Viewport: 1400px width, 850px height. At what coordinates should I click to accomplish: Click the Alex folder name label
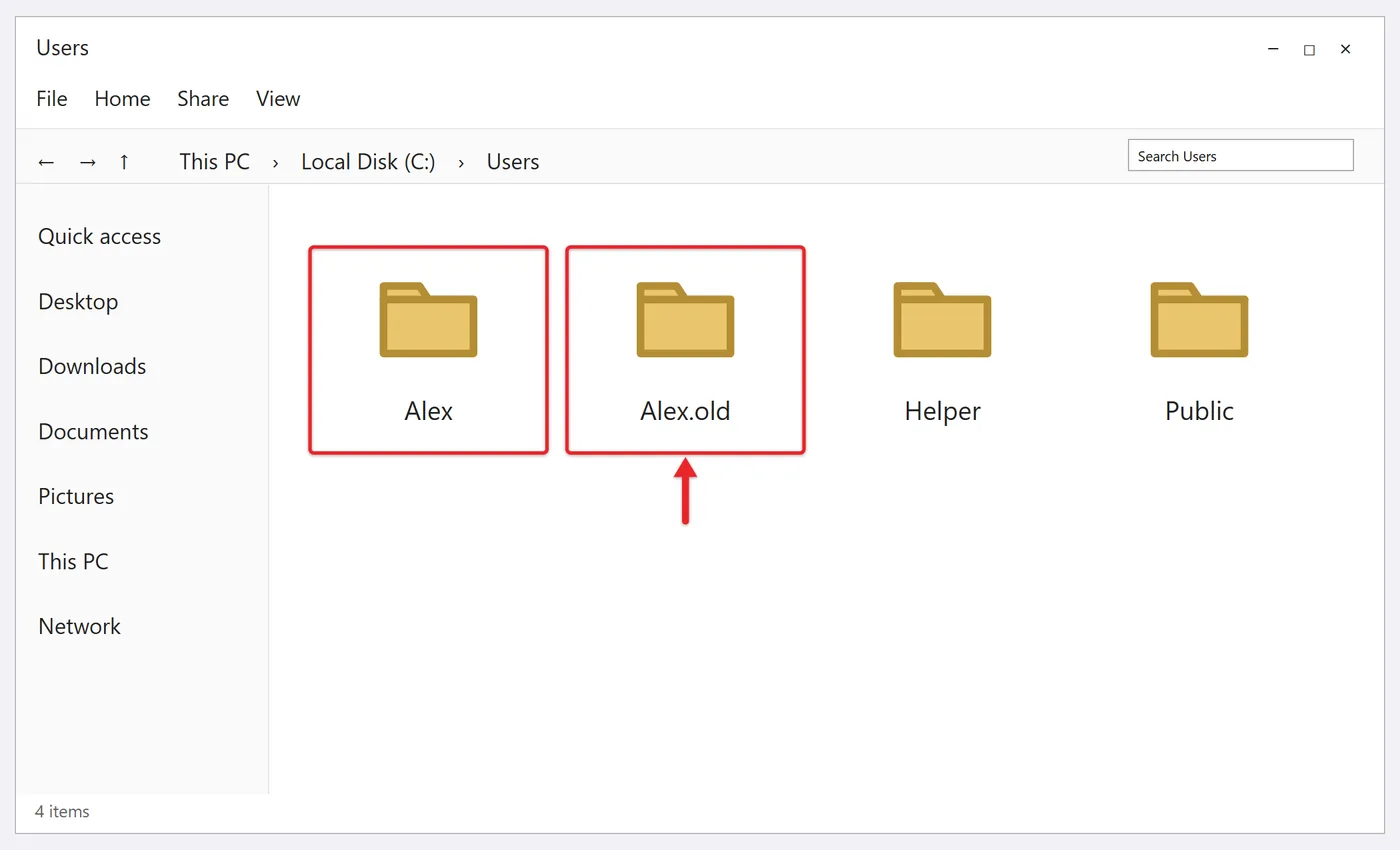429,411
